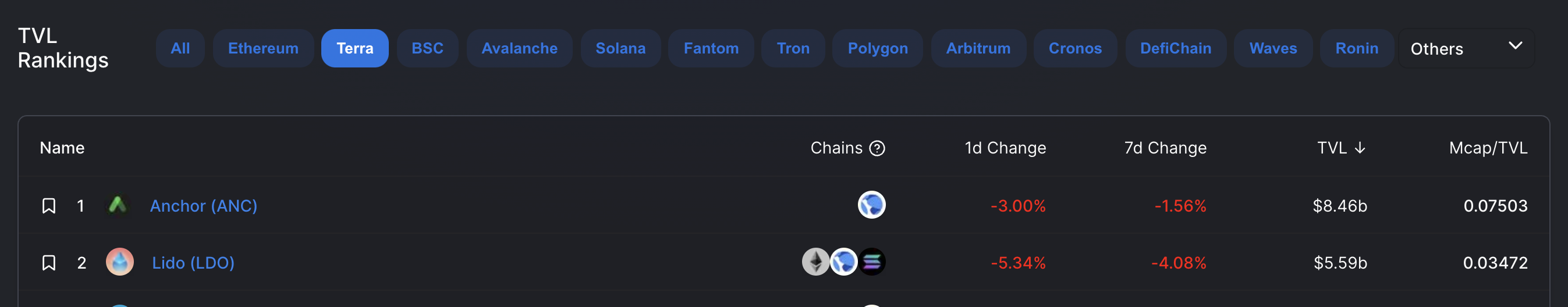Click the Terra chain icon in Anchor row
This screenshot has height=307, width=1568.
pyautogui.click(x=872, y=205)
